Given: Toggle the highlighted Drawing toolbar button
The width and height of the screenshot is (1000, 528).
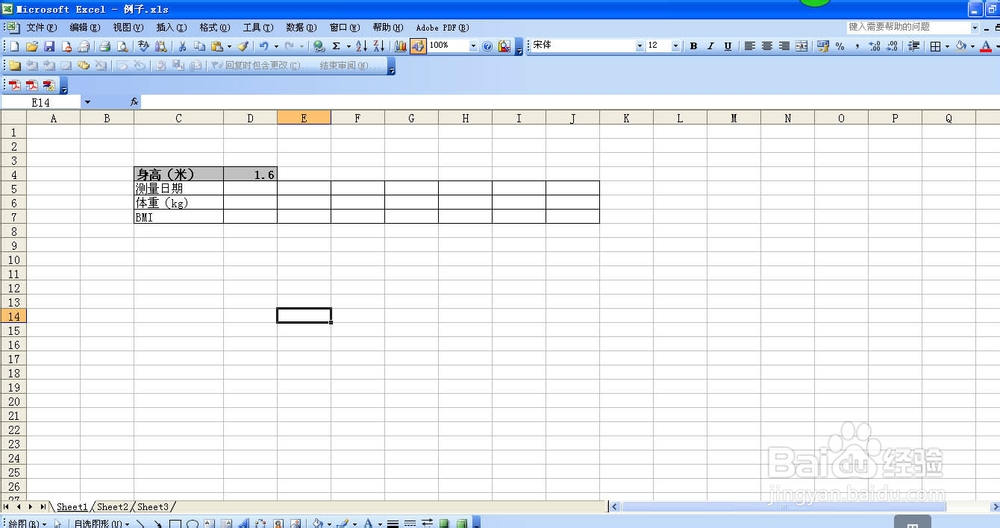Looking at the screenshot, I should [x=418, y=46].
